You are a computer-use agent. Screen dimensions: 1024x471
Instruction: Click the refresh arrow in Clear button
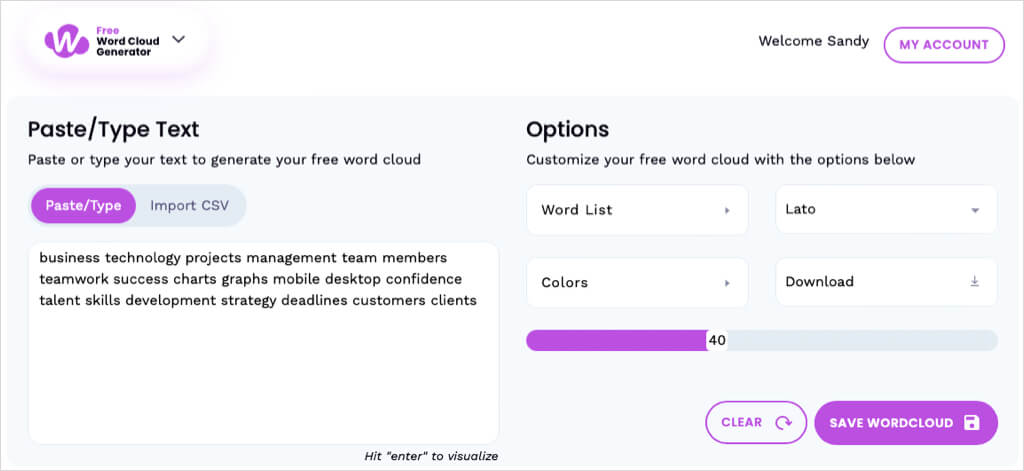point(784,423)
